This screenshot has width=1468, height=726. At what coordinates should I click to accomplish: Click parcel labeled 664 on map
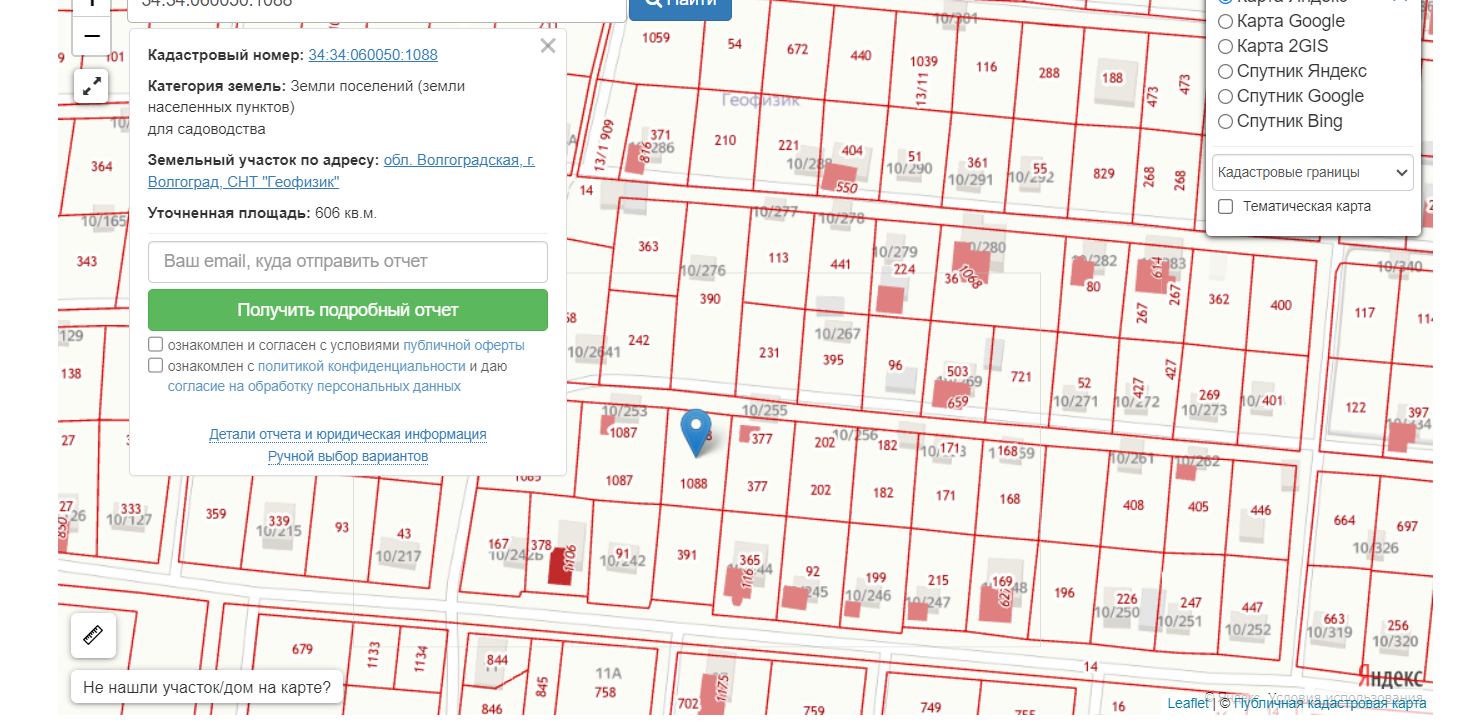pos(1344,520)
